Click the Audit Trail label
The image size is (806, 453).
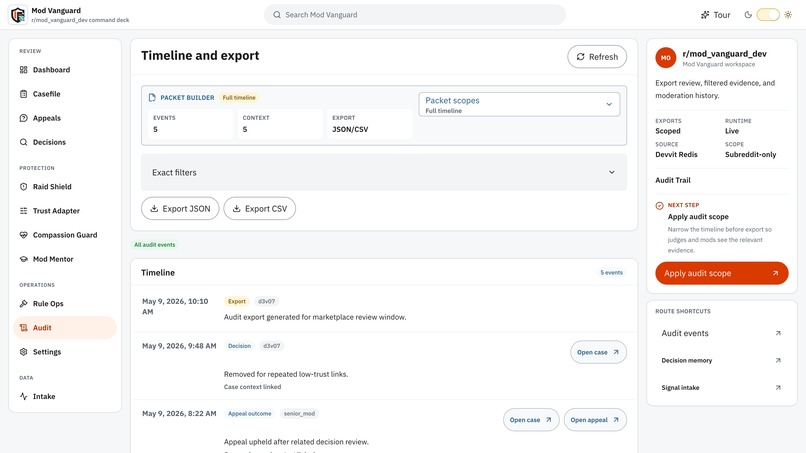point(673,180)
